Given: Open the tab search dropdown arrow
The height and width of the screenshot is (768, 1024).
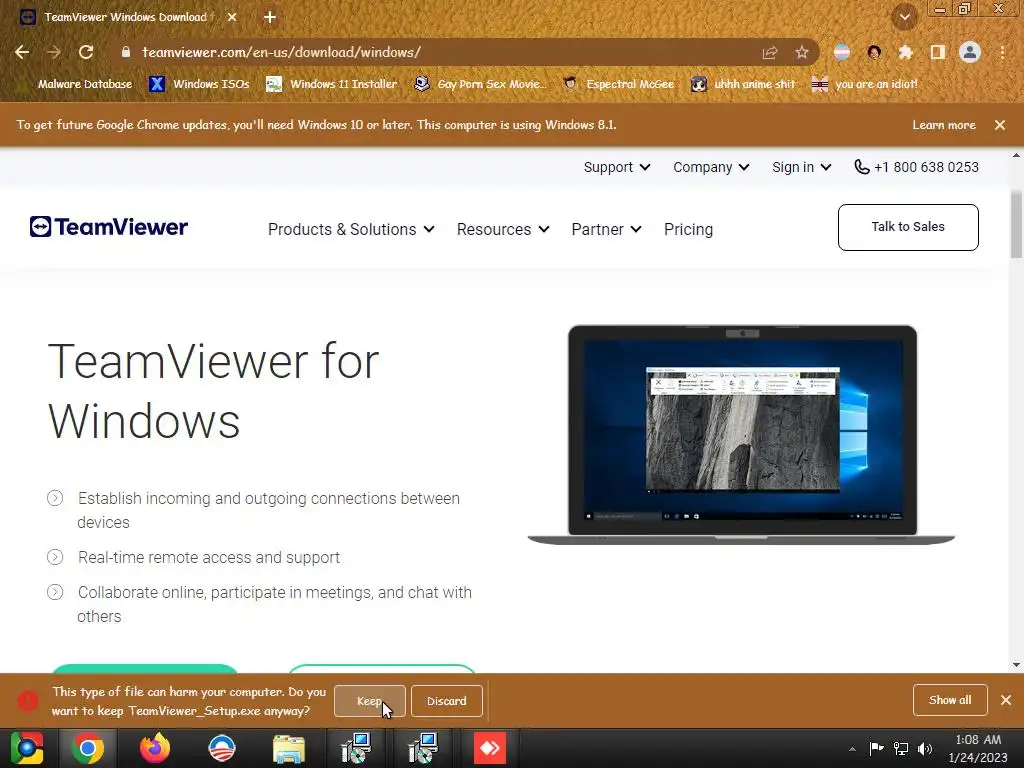Looking at the screenshot, I should (x=905, y=18).
